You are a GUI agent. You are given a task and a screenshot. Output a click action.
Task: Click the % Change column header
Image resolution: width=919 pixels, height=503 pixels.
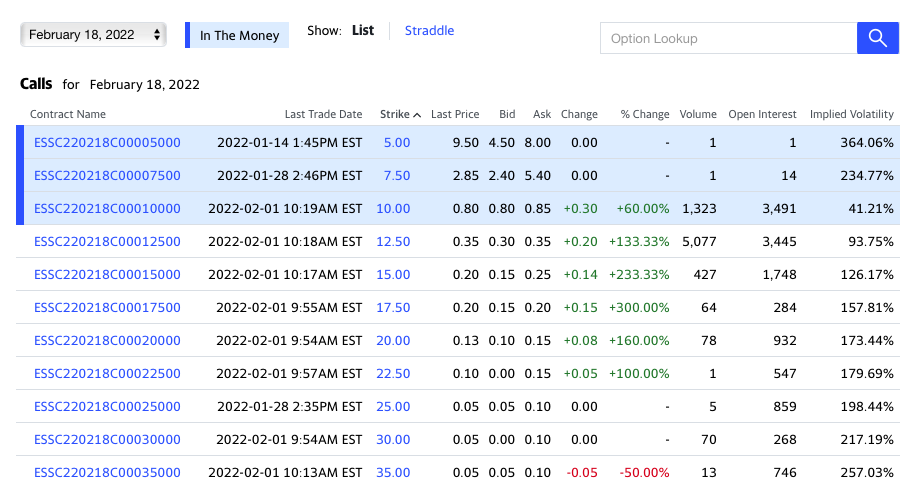[x=645, y=114]
